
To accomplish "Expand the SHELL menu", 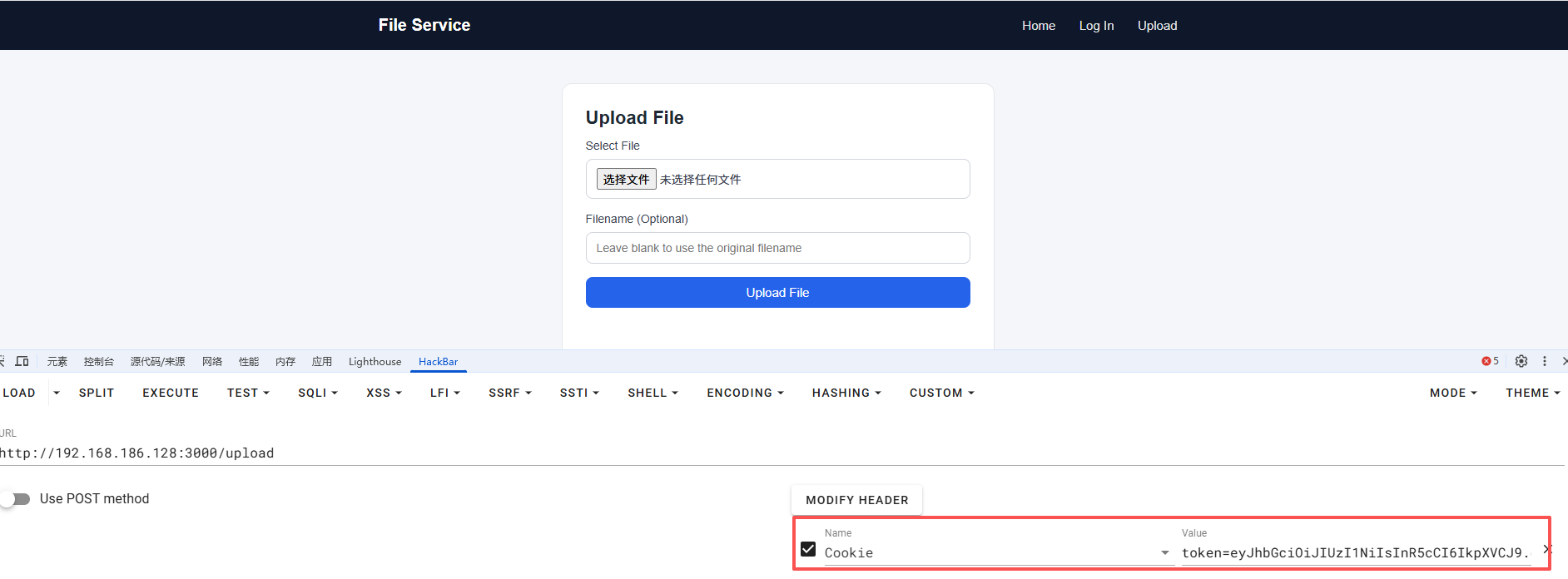I will point(653,393).
